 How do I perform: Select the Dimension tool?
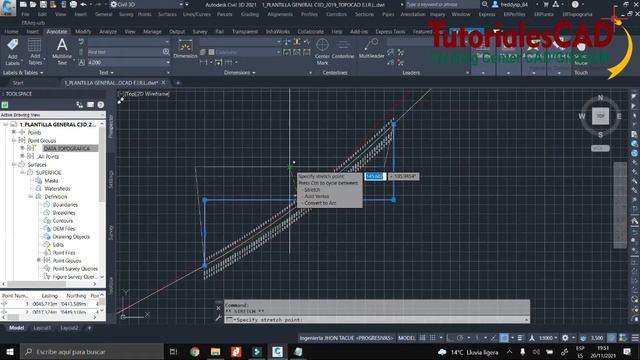coord(185,49)
